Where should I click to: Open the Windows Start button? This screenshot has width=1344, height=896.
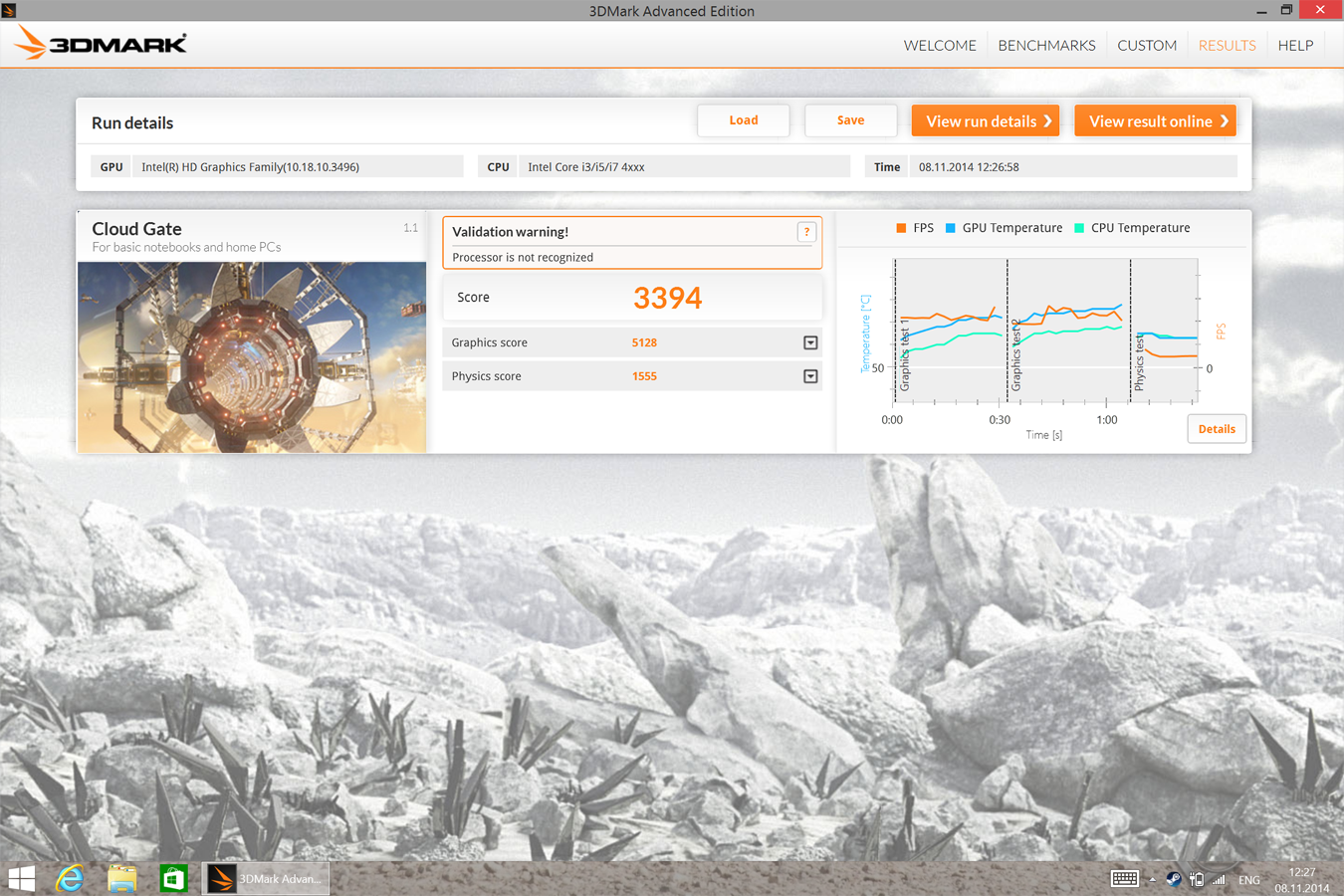tap(21, 879)
